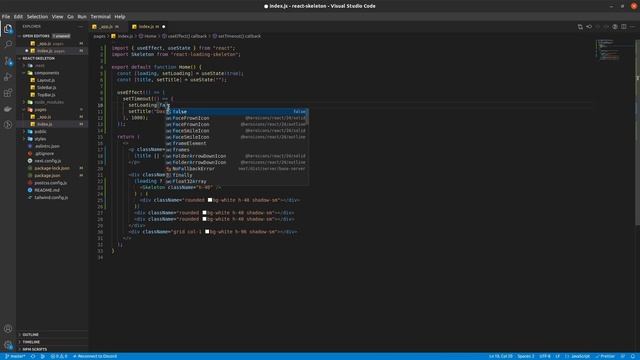Image resolution: width=640 pixels, height=360 pixels.
Task: Click the round icon left of Split Editor
Action: 615,27
